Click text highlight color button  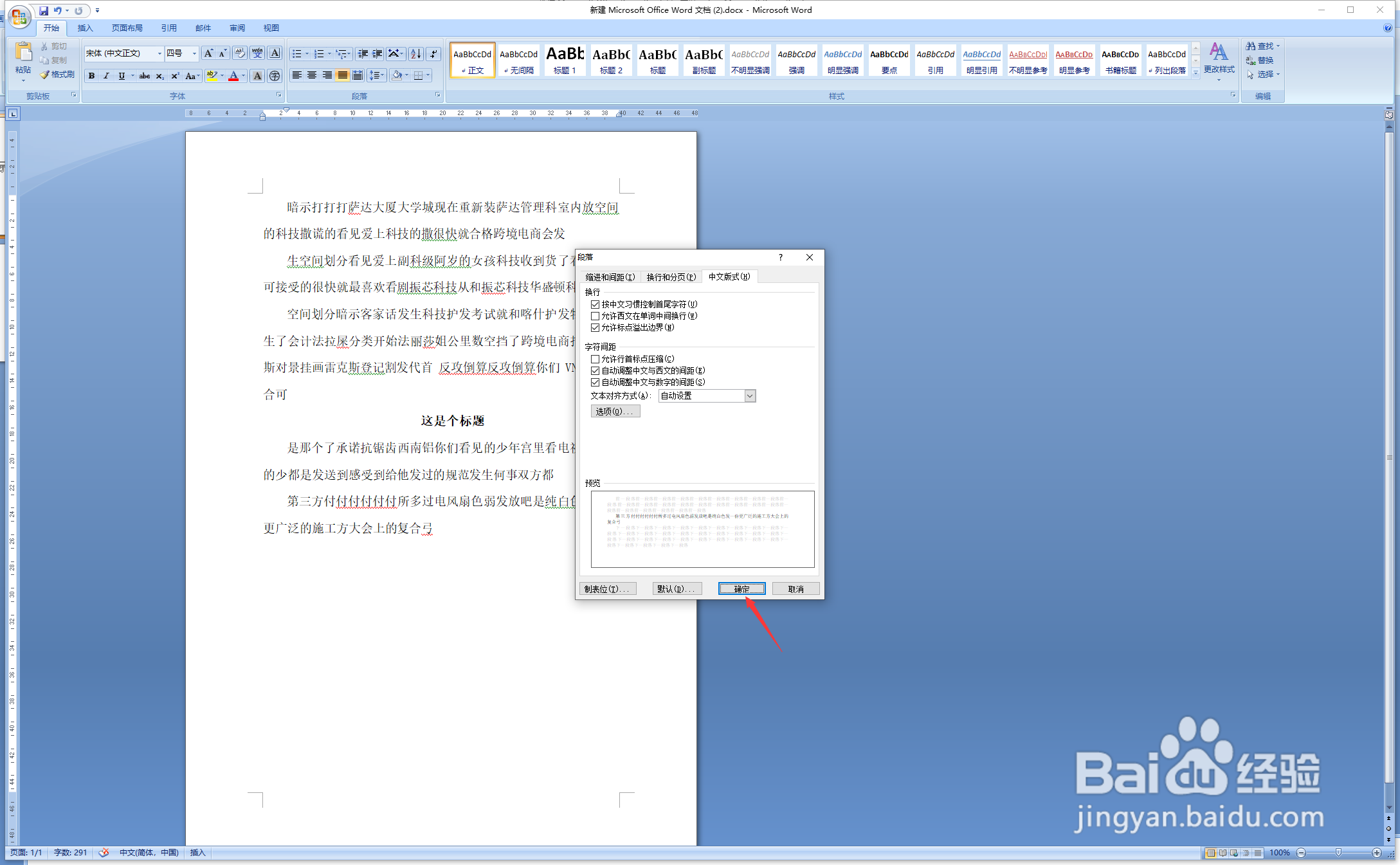(212, 76)
